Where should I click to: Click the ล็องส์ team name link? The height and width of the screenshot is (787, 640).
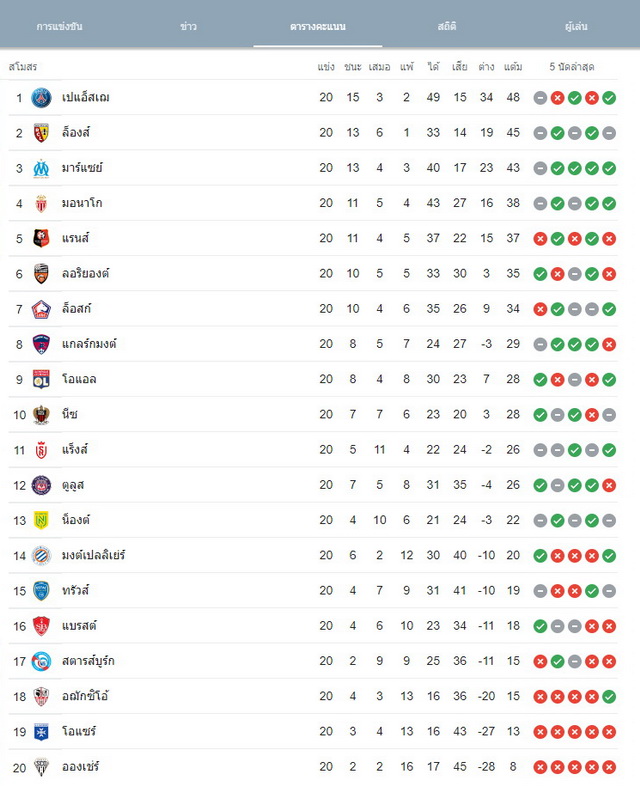click(76, 133)
